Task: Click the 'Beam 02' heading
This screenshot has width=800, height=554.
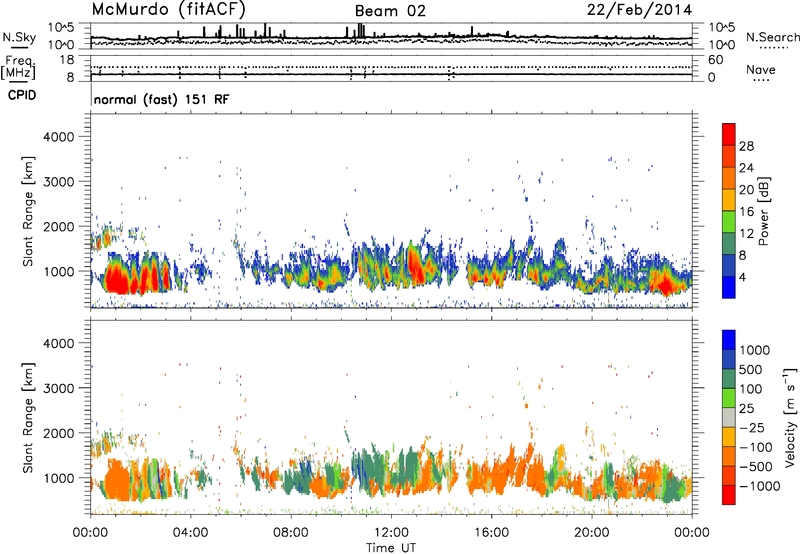Action: pyautogui.click(x=390, y=11)
